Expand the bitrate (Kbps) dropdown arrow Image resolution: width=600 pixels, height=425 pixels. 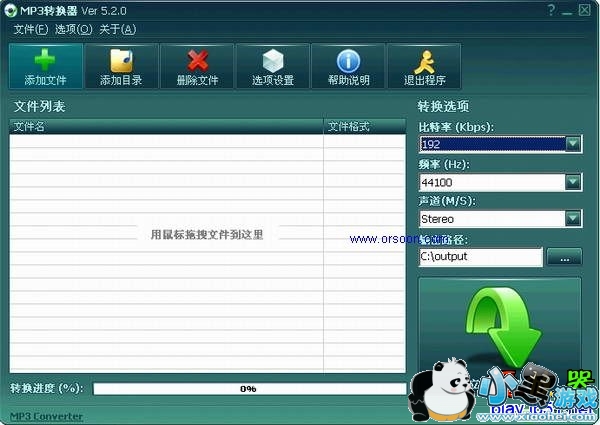[573, 144]
